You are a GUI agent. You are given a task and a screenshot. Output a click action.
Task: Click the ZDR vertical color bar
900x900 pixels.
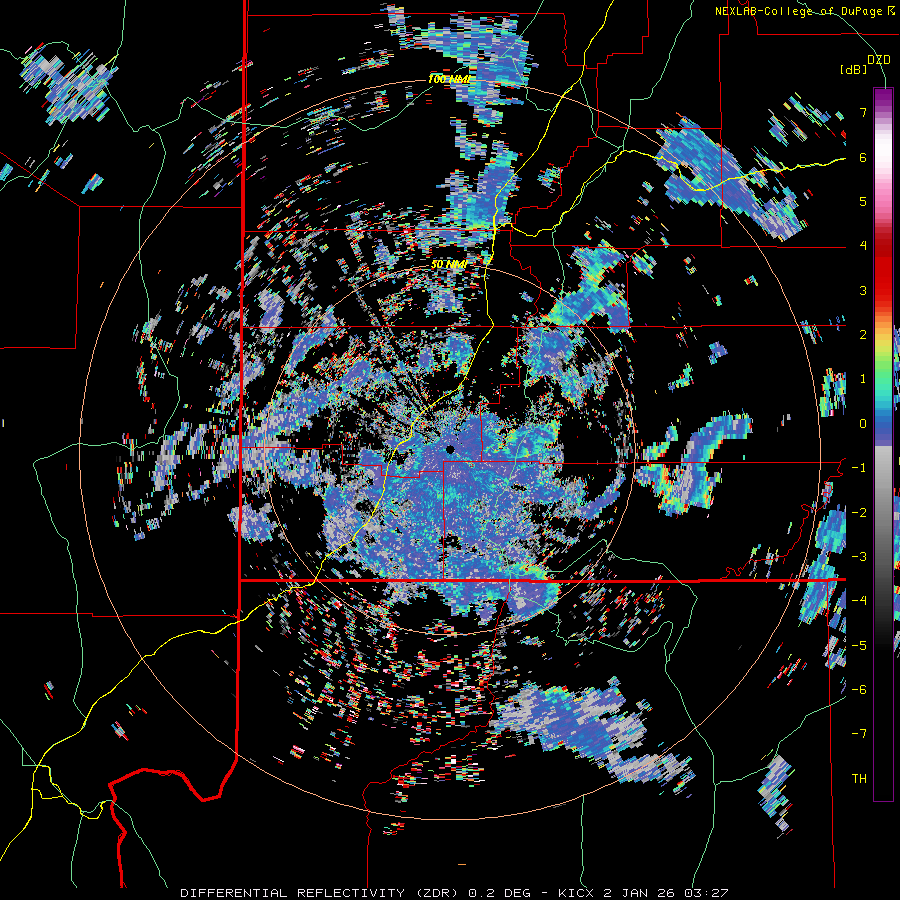[x=883, y=444]
